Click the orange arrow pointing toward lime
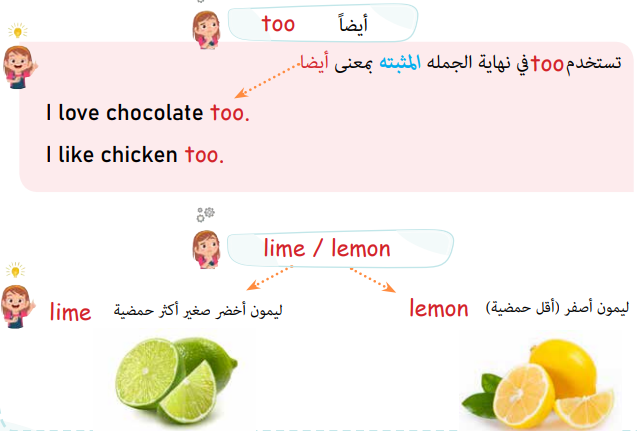Screen dimensions: 637x431 coord(269,278)
